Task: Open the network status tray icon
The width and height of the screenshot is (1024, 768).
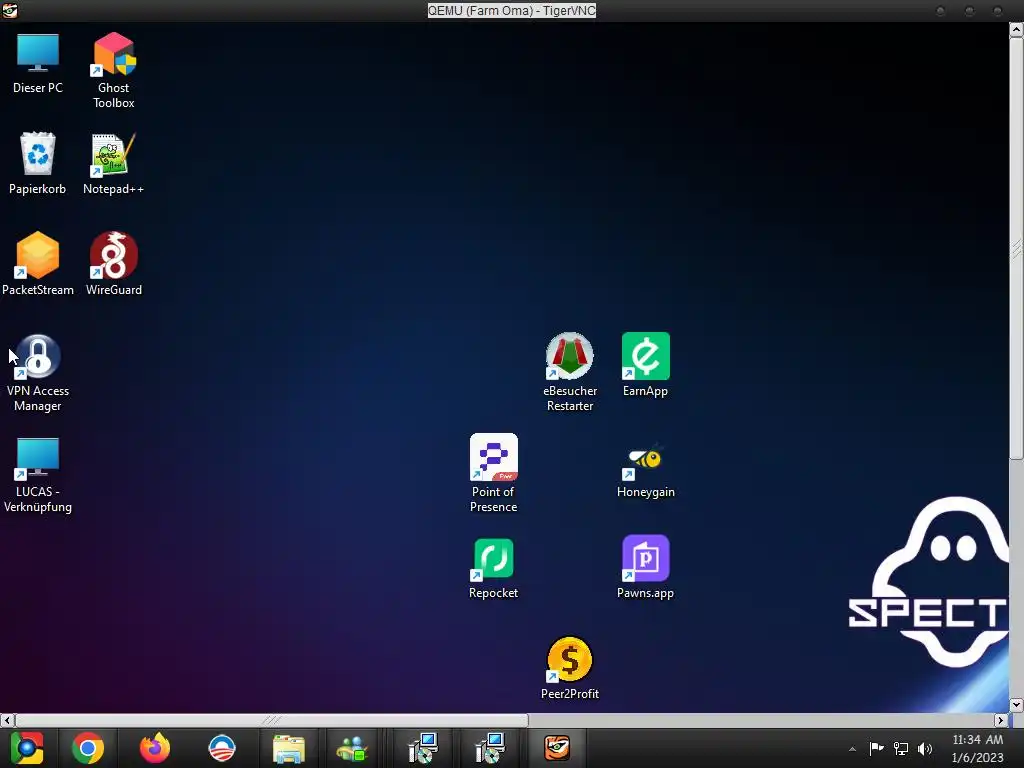Action: [901, 748]
